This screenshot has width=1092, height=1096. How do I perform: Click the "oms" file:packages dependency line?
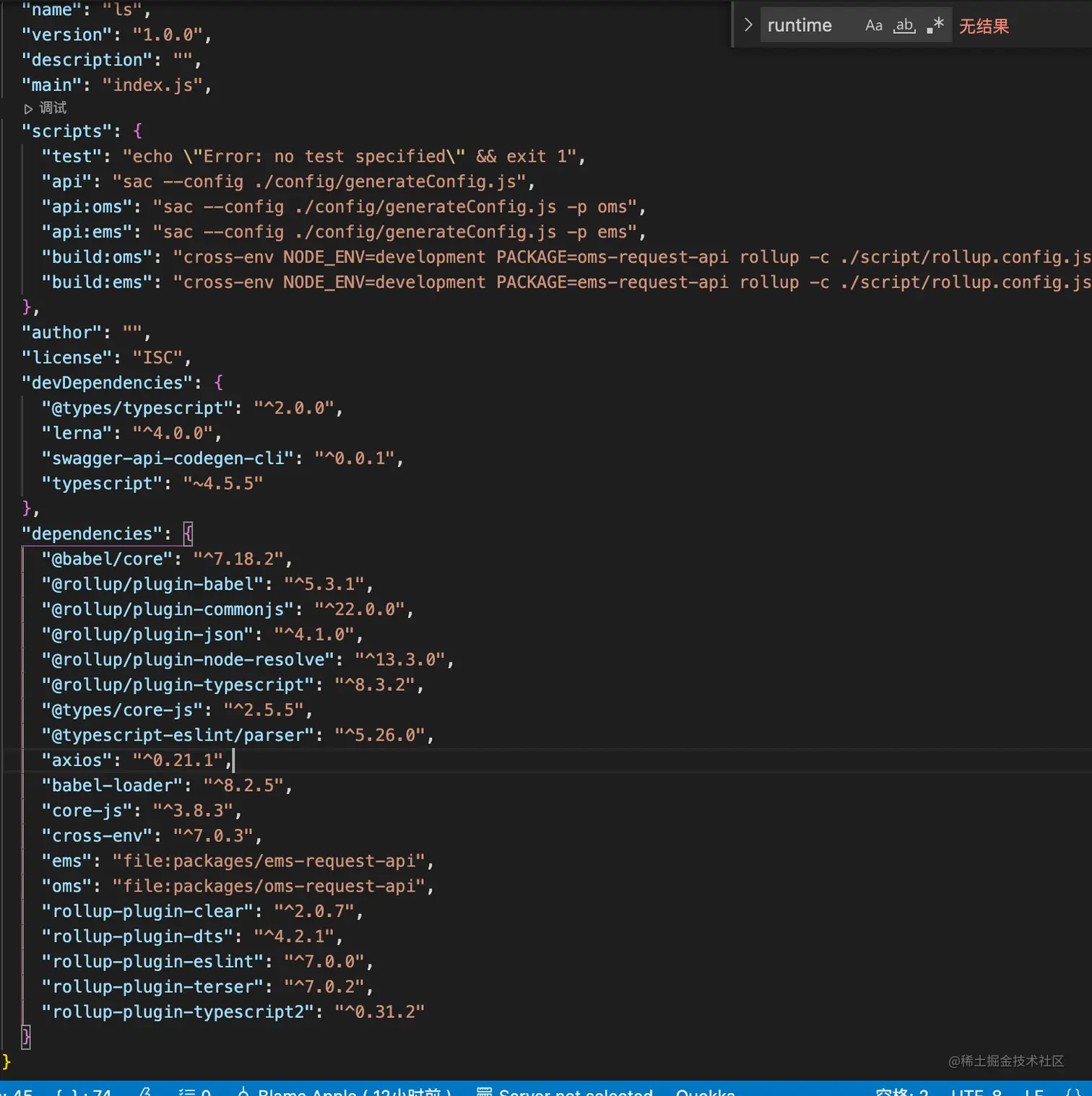(x=238, y=887)
